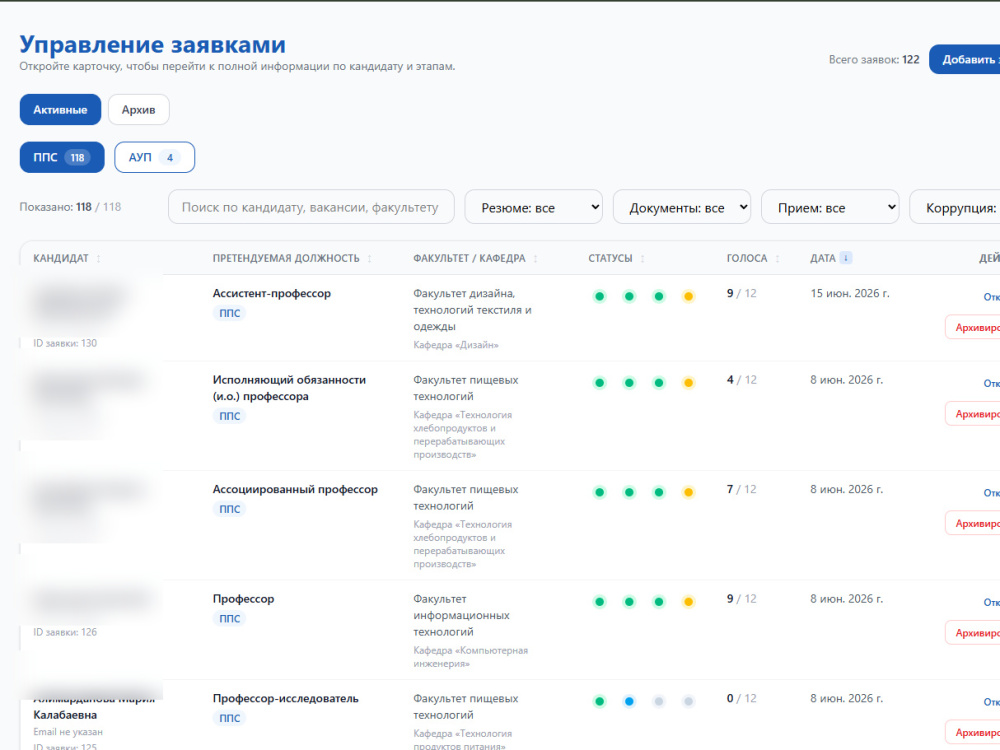
Task: Archive the Профессор-исследователь application
Action: point(973,733)
